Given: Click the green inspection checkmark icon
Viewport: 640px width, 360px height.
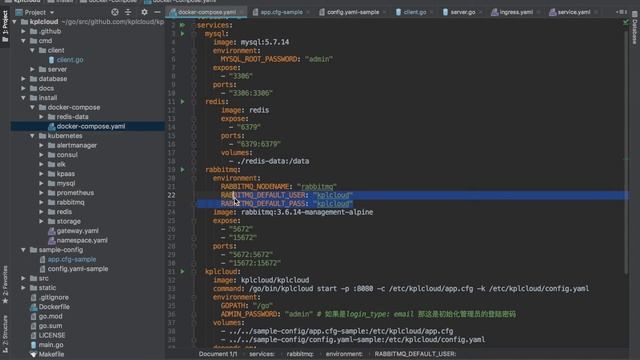Looking at the screenshot, I should tap(626, 22).
